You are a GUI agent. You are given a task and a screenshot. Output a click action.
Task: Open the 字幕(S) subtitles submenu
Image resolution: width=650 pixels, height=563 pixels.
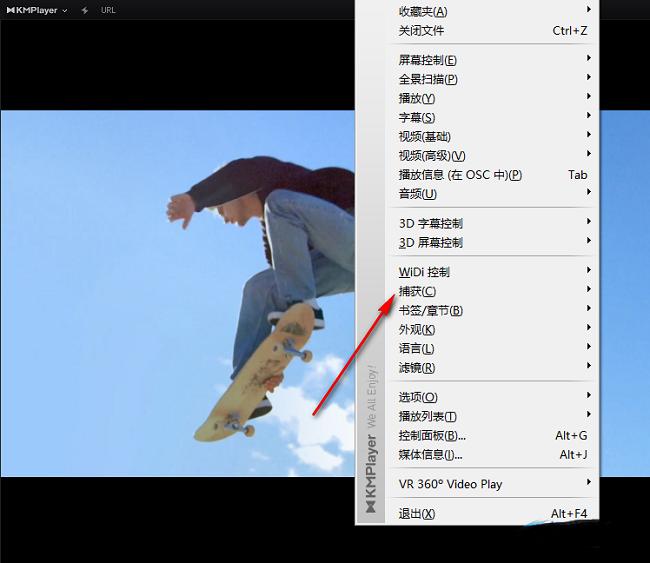pyautogui.click(x=416, y=117)
